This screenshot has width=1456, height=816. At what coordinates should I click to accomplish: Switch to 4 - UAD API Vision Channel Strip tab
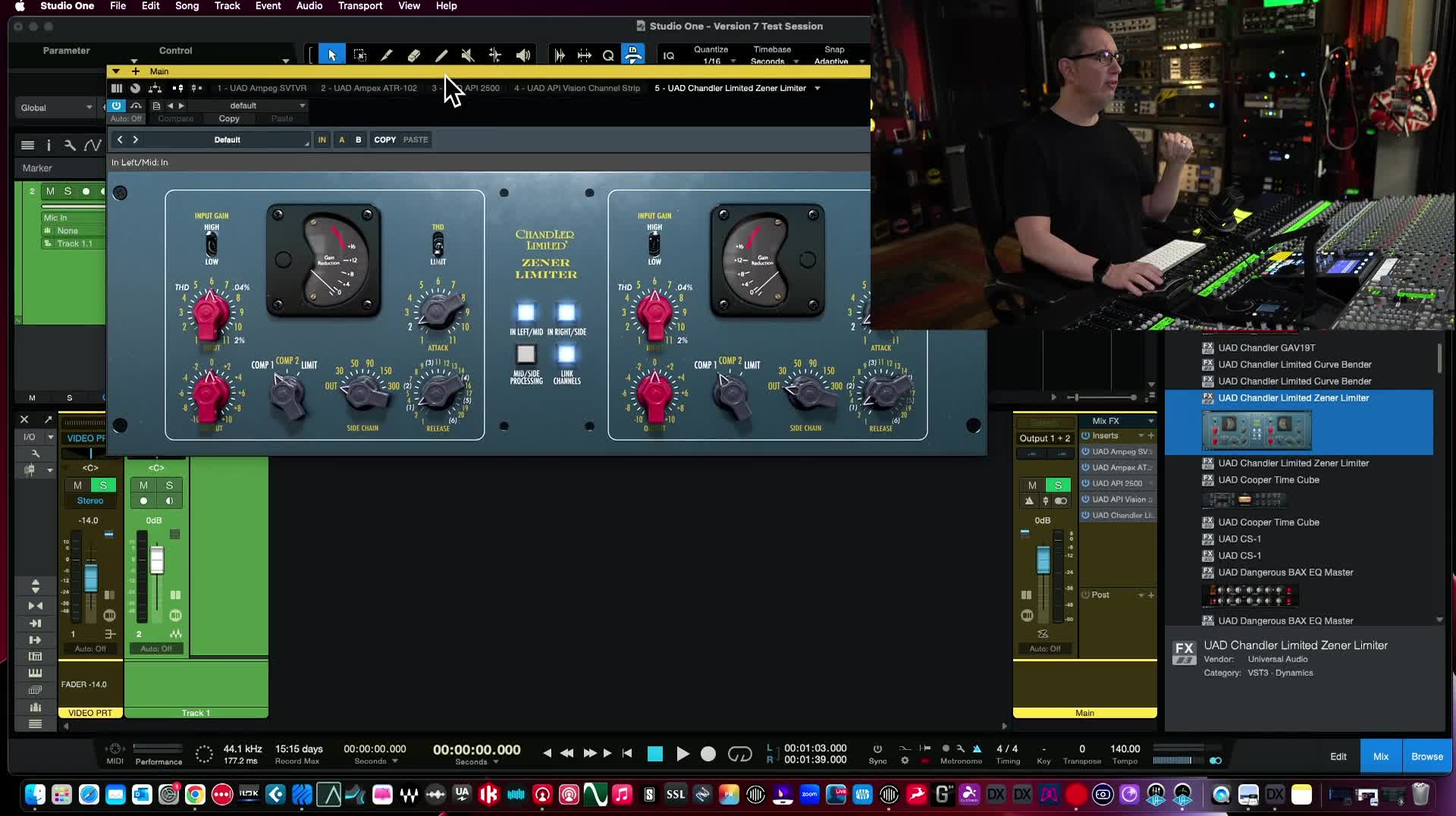click(x=577, y=88)
